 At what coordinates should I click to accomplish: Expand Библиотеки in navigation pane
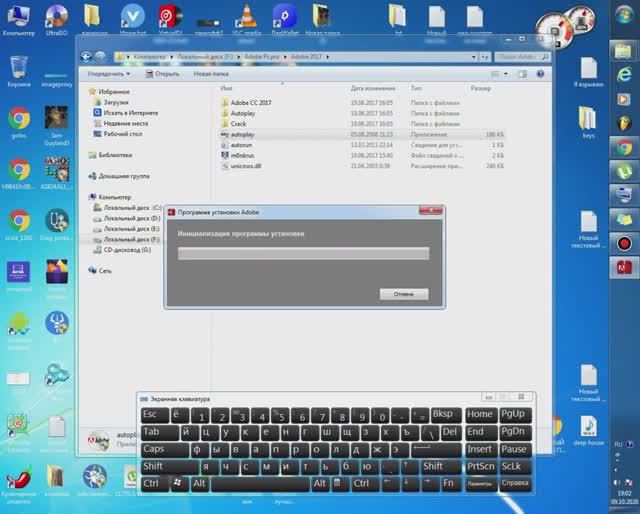tap(110, 155)
